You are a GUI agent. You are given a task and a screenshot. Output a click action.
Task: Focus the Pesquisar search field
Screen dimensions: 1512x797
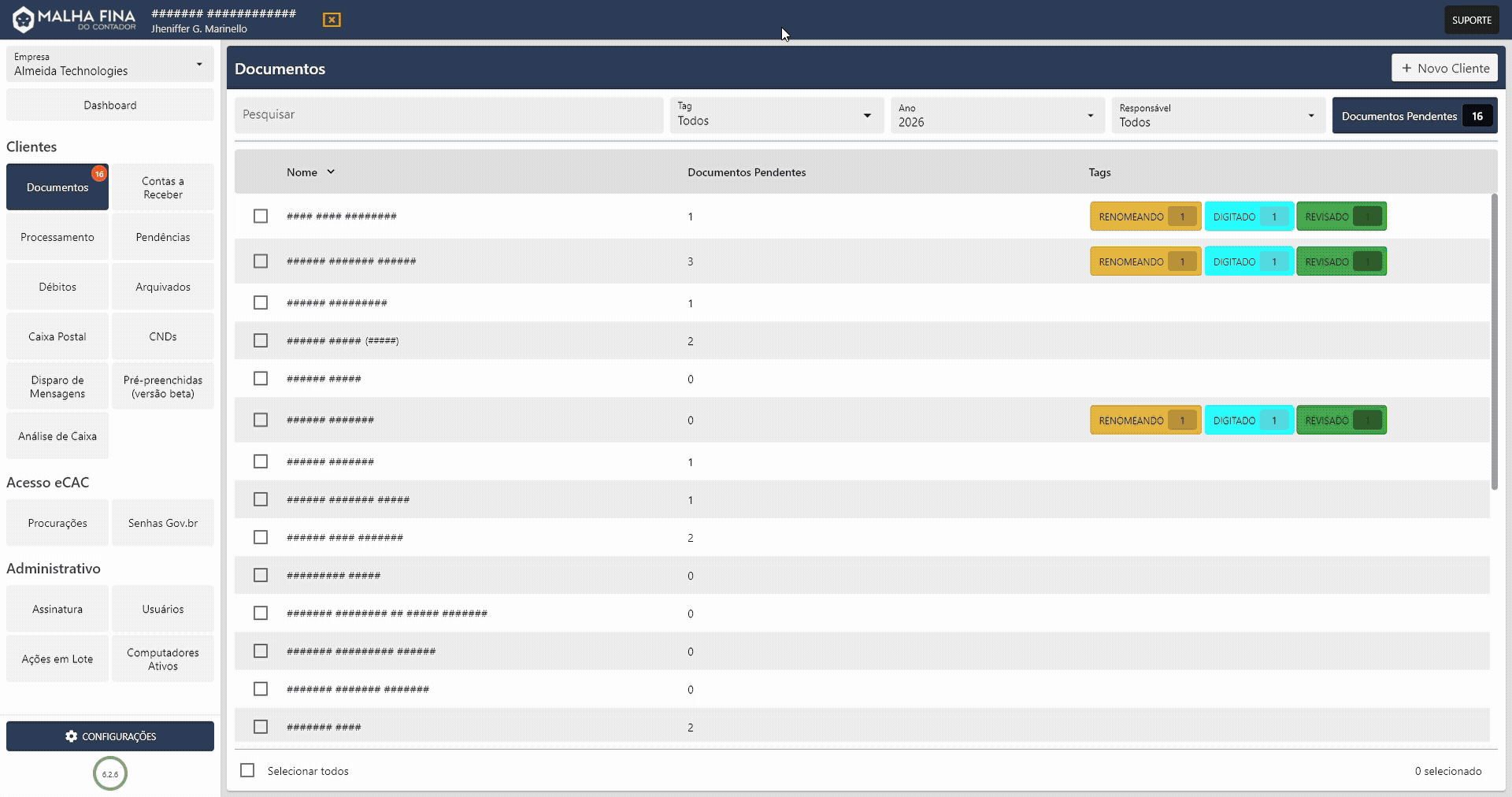pyautogui.click(x=449, y=115)
